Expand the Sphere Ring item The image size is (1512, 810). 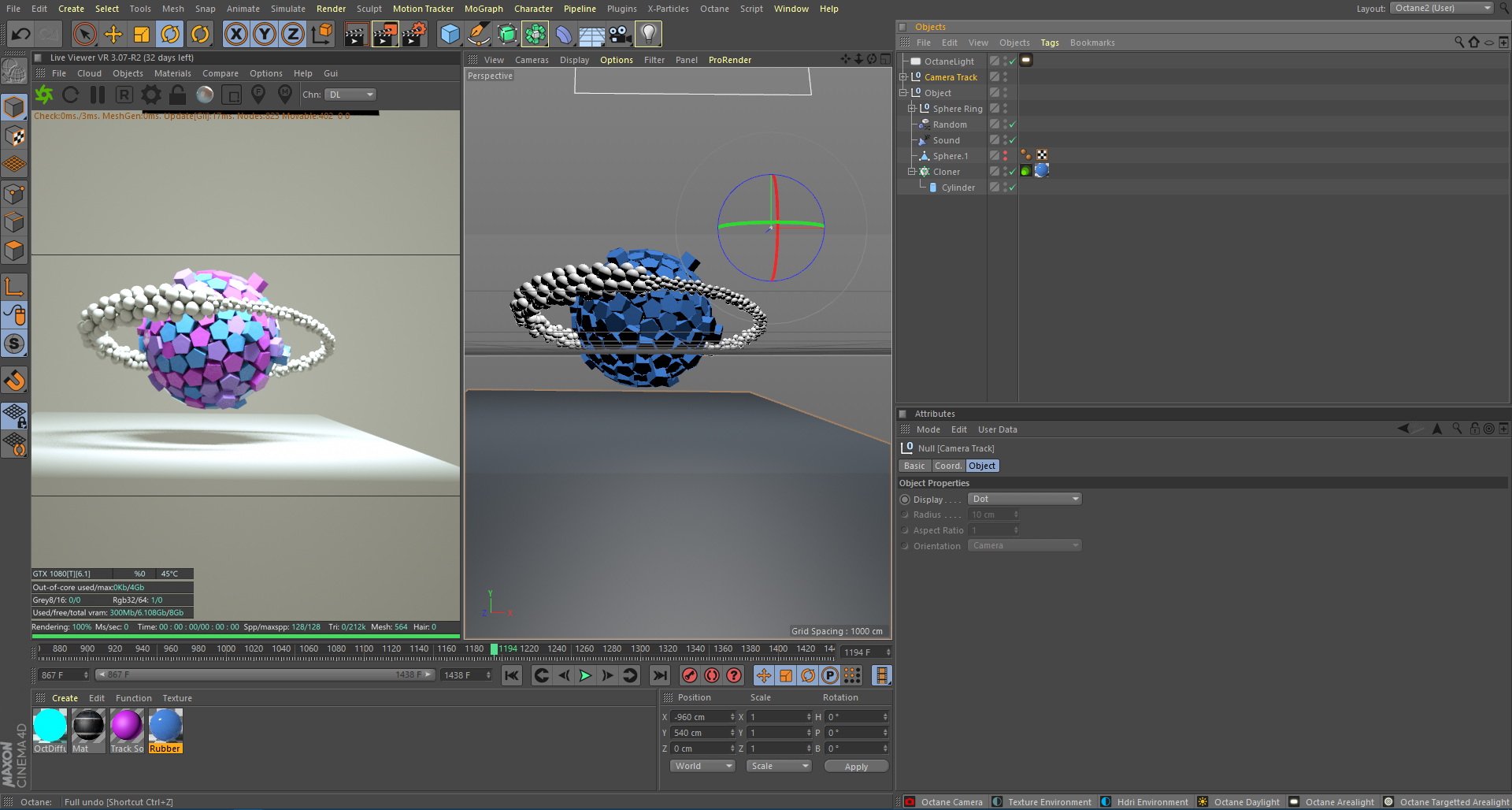[x=912, y=109]
